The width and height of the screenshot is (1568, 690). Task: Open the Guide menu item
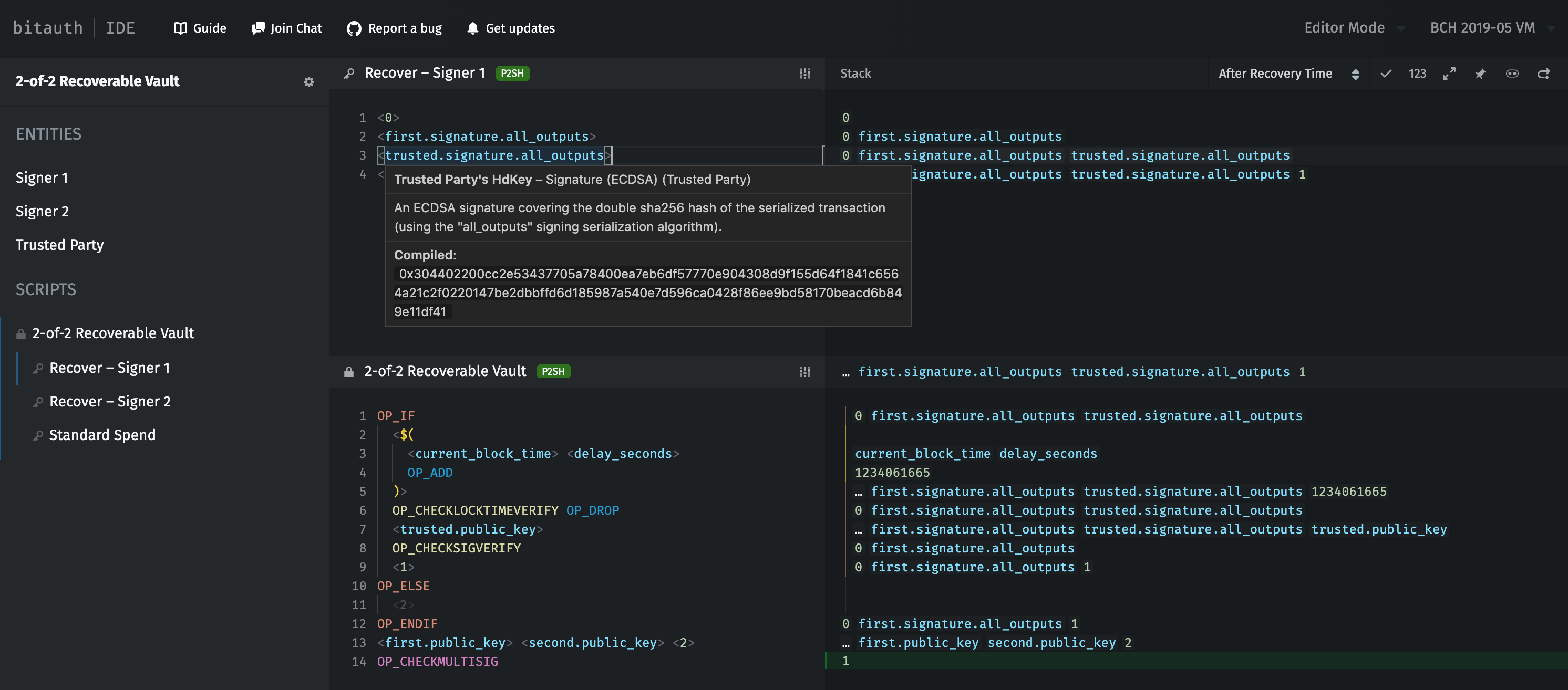coord(200,28)
